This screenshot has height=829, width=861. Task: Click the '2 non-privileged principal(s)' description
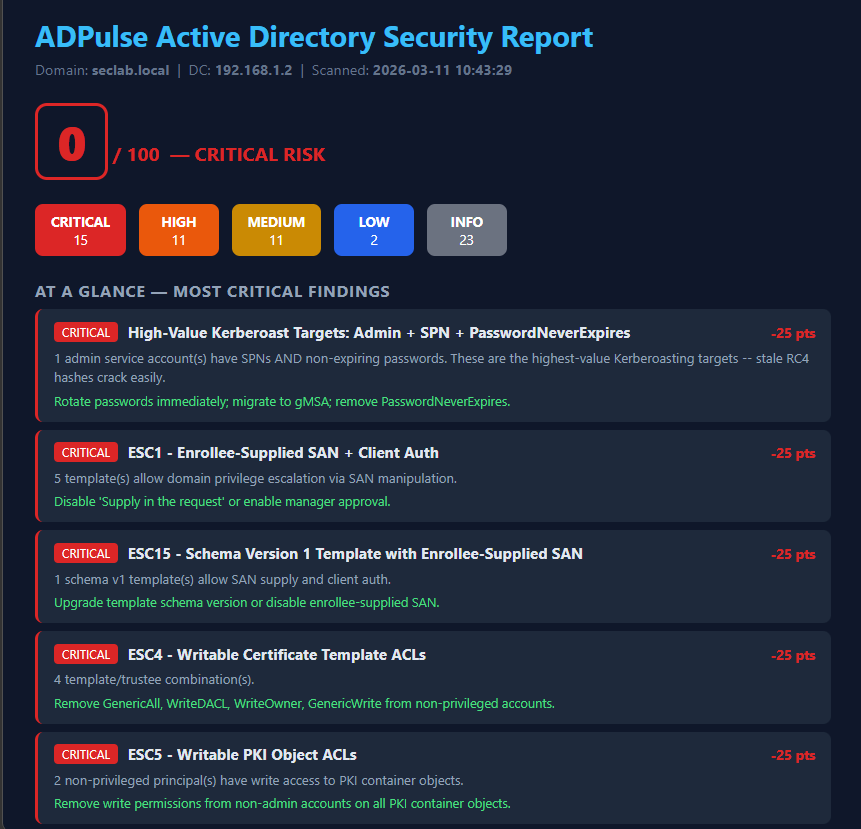[259, 781]
